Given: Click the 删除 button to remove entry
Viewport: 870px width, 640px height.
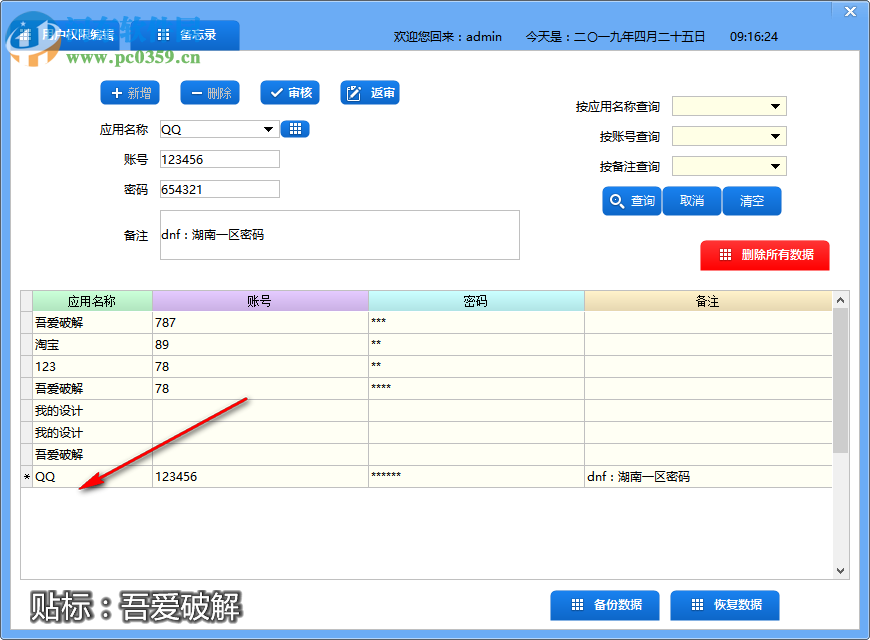Looking at the screenshot, I should [211, 92].
